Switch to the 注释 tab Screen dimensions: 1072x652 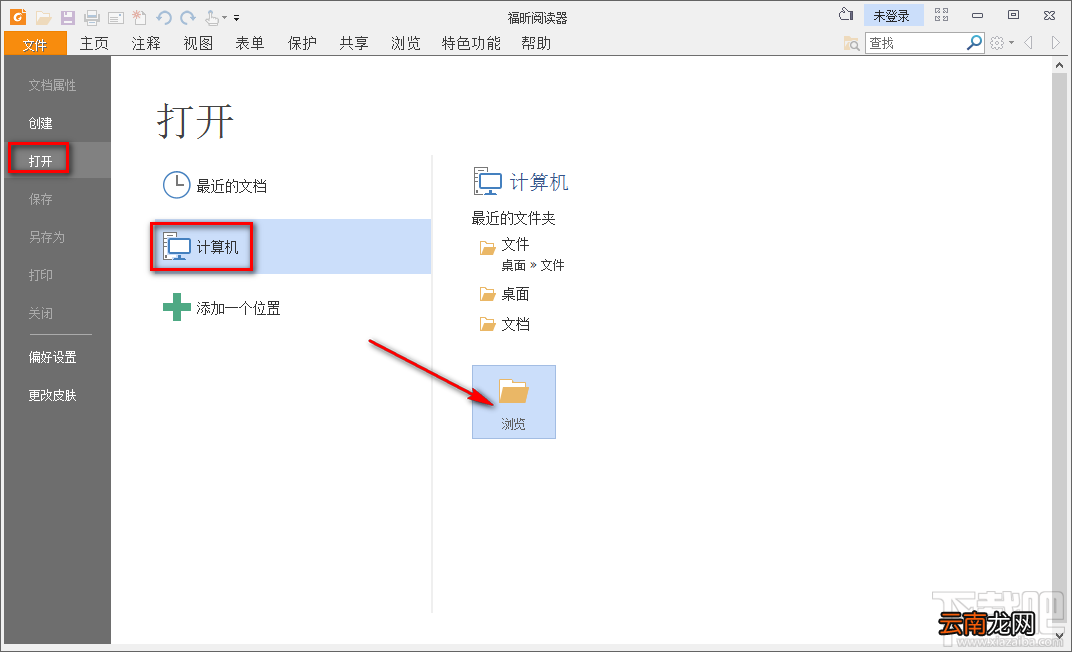[x=146, y=44]
